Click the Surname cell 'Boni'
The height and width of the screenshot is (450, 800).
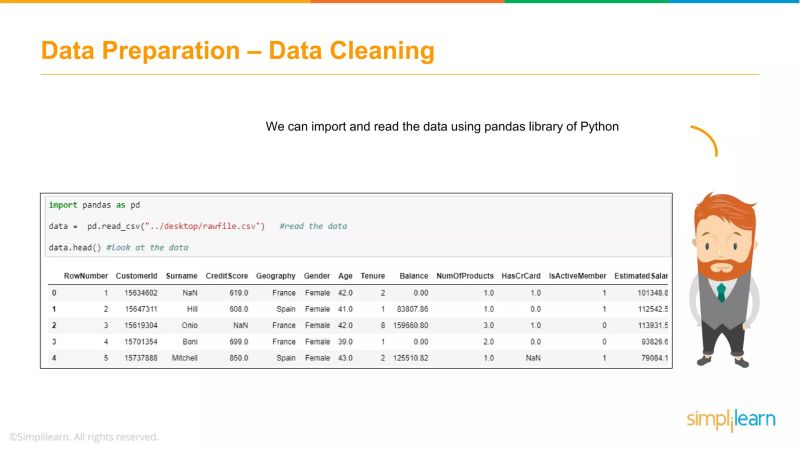[190, 342]
